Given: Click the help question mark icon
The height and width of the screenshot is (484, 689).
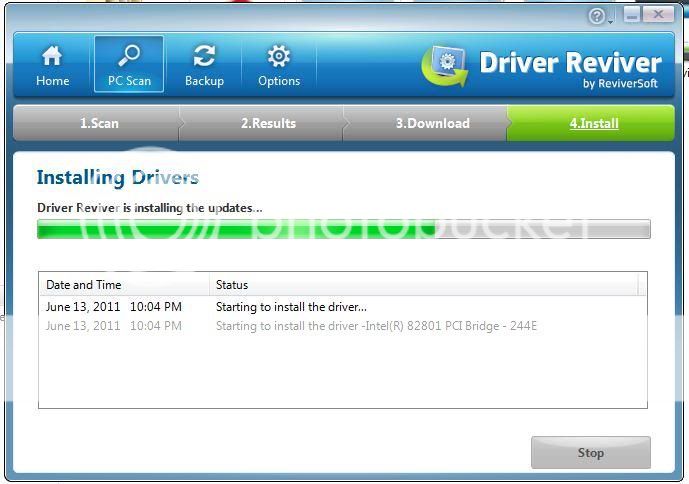Looking at the screenshot, I should 596,16.
